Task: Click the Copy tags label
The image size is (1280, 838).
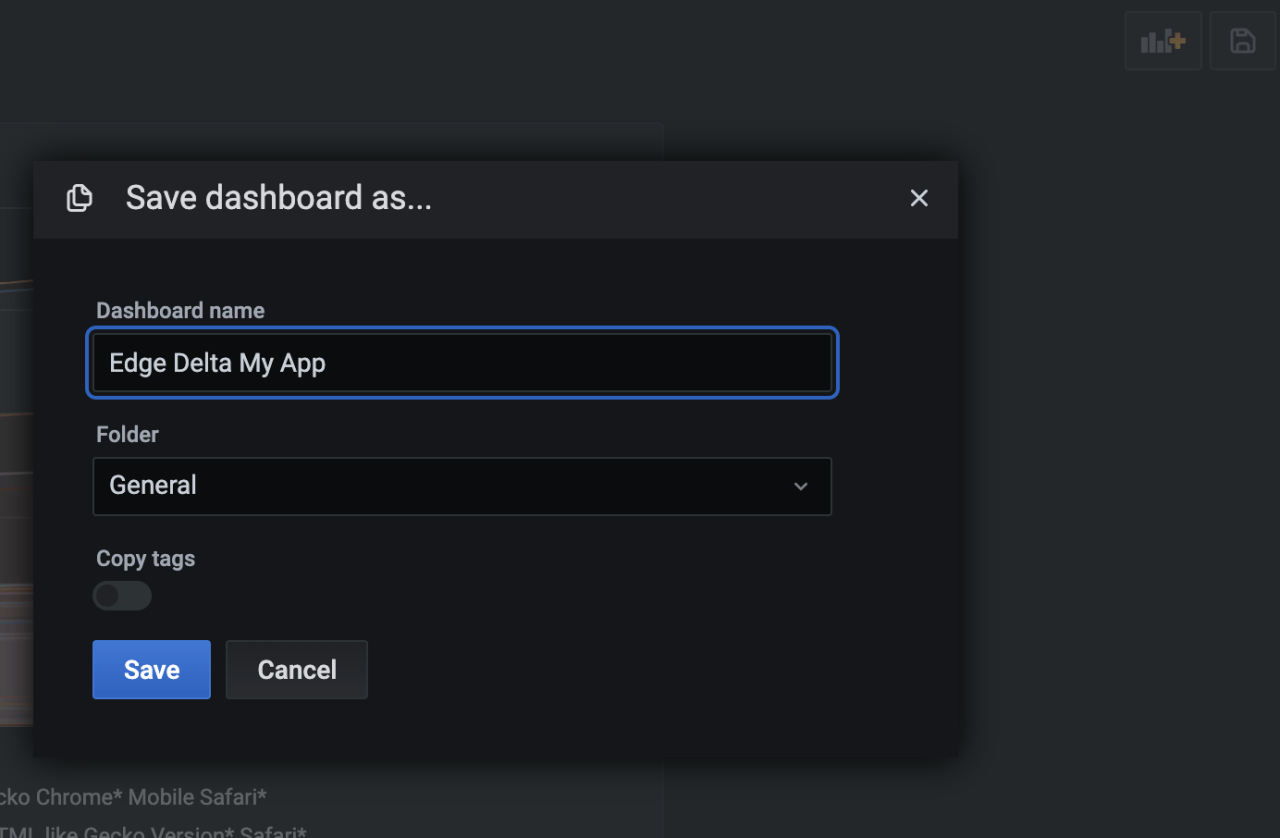Action: (145, 558)
